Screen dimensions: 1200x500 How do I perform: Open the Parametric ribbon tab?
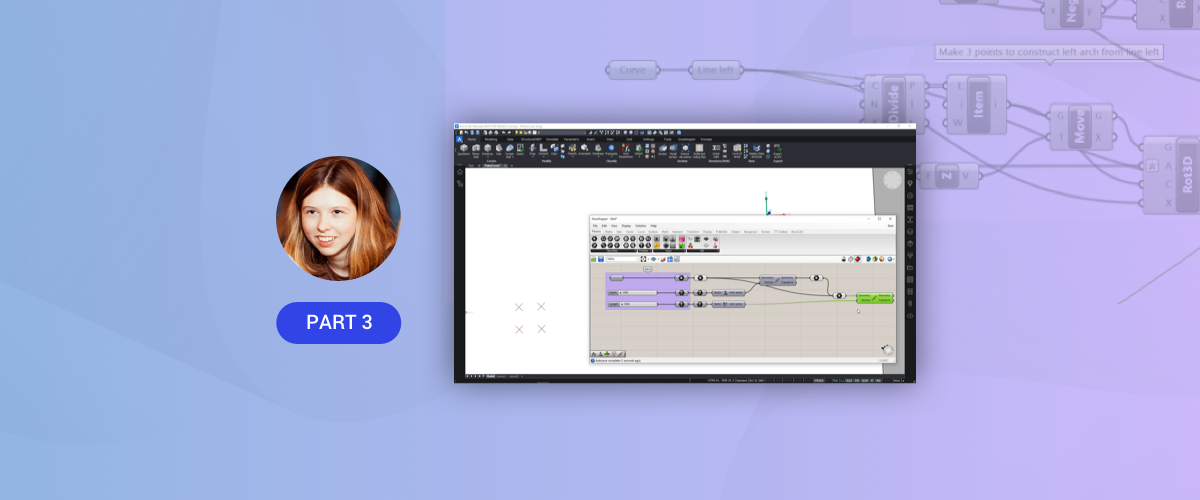[571, 139]
